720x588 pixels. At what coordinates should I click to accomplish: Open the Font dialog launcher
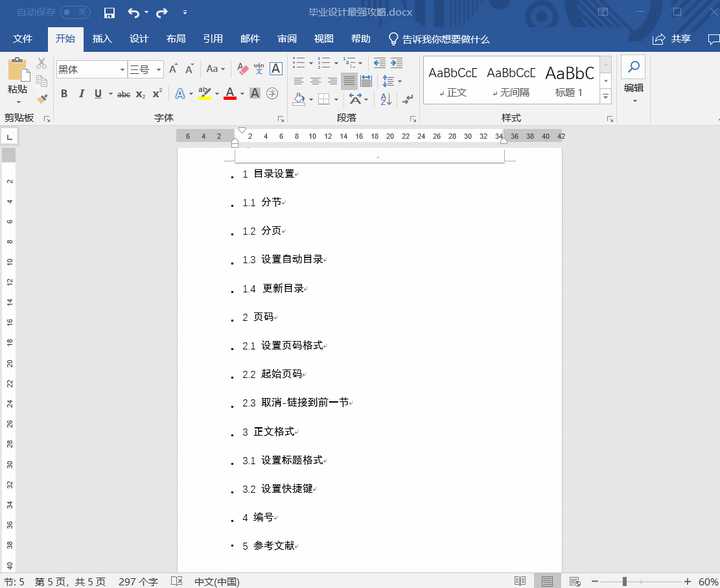tap(281, 119)
